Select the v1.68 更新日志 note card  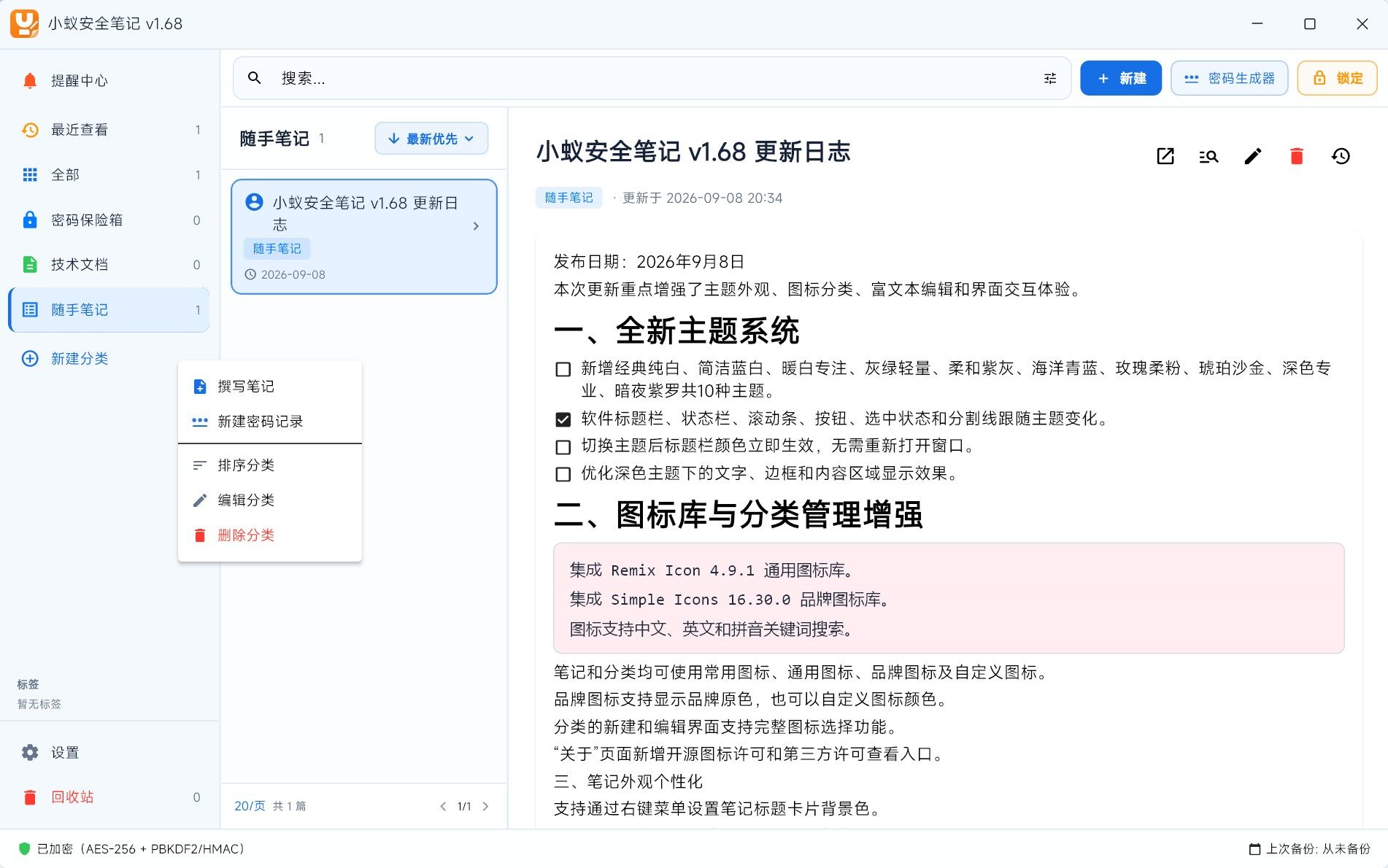(x=364, y=237)
